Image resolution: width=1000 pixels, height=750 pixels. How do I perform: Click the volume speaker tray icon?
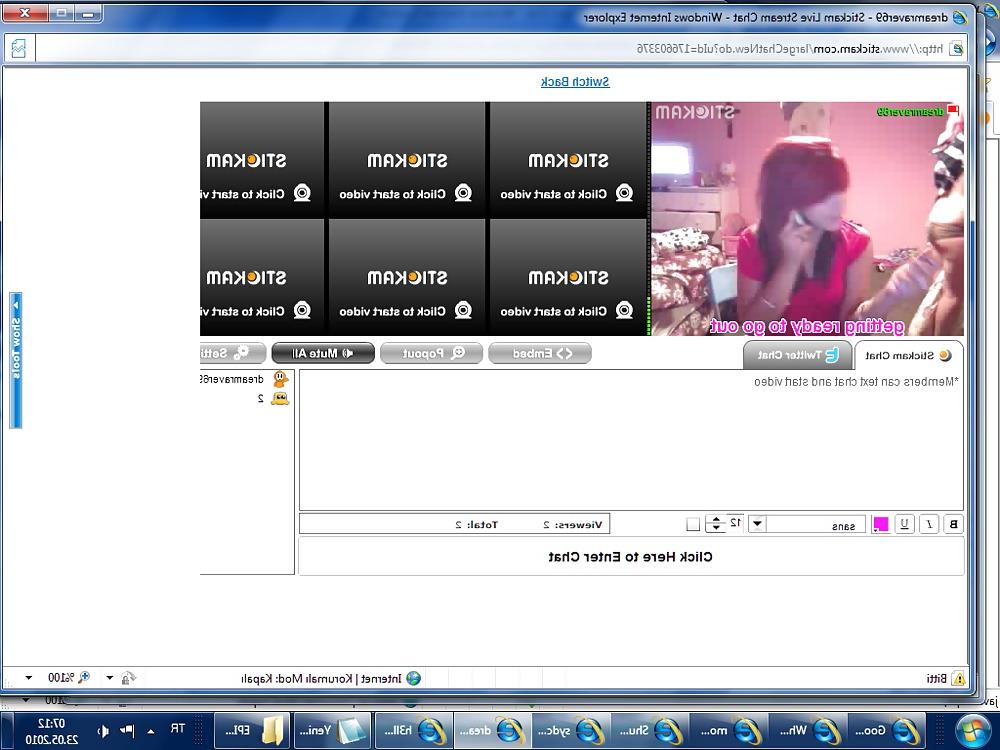[x=103, y=730]
